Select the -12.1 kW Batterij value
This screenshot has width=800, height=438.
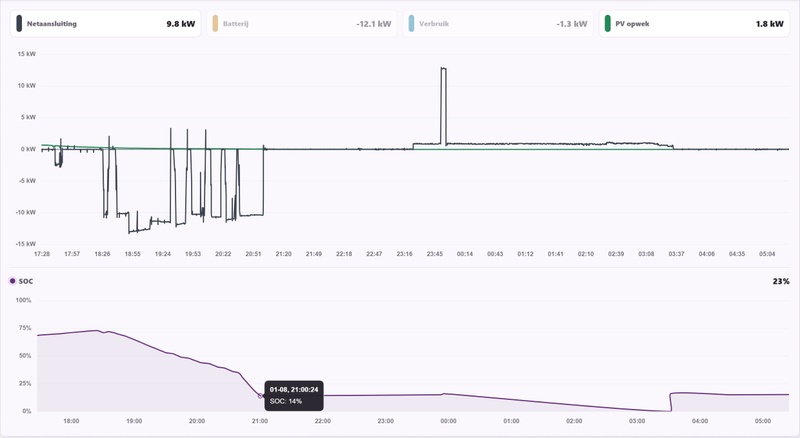pos(373,24)
